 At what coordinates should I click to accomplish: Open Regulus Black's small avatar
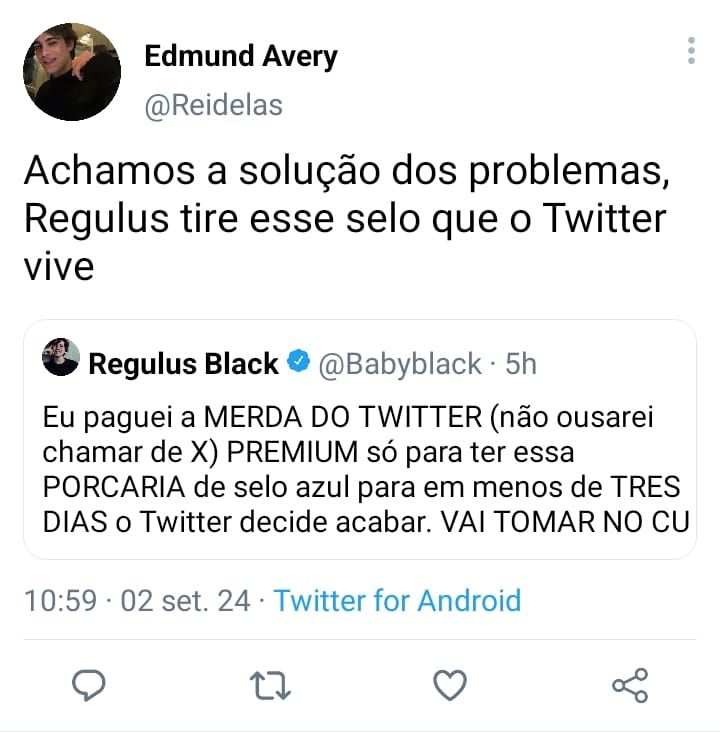tap(61, 357)
